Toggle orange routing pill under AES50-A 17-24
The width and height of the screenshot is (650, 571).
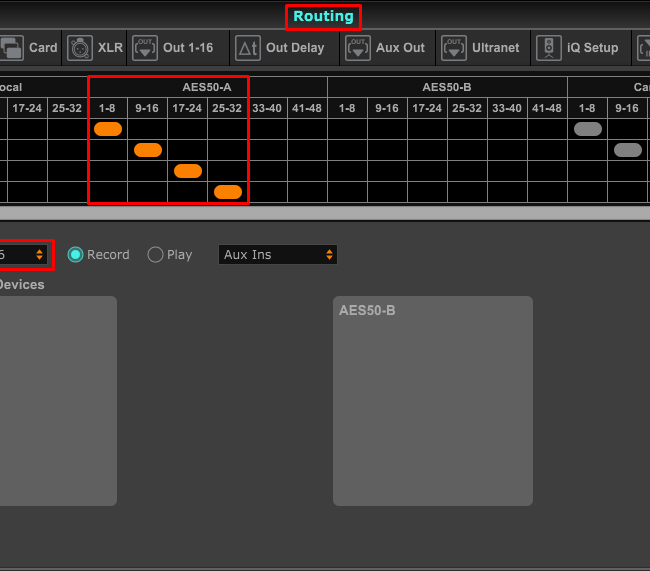coord(188,171)
